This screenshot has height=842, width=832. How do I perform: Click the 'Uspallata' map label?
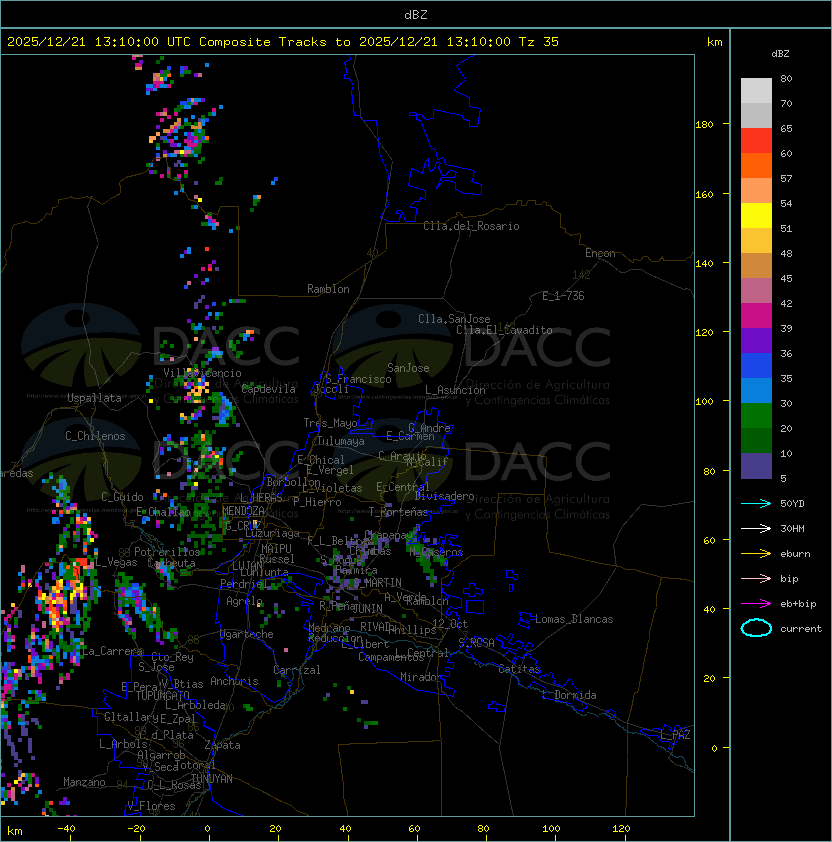(x=94, y=398)
